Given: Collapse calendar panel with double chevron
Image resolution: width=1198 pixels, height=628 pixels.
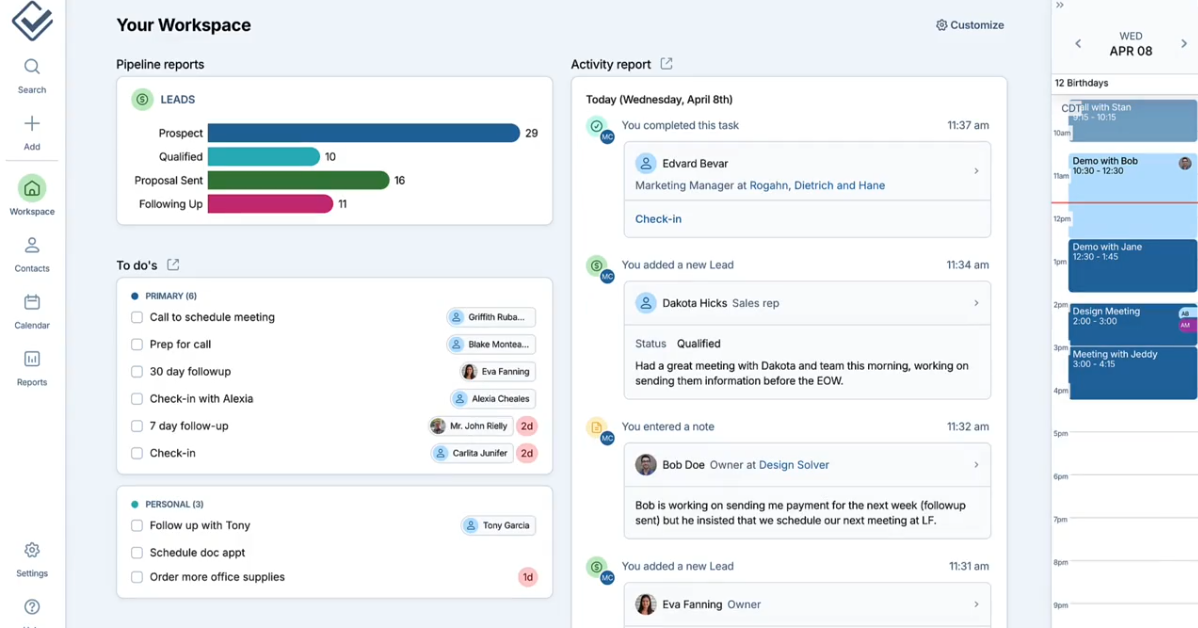Looking at the screenshot, I should point(1060,5).
